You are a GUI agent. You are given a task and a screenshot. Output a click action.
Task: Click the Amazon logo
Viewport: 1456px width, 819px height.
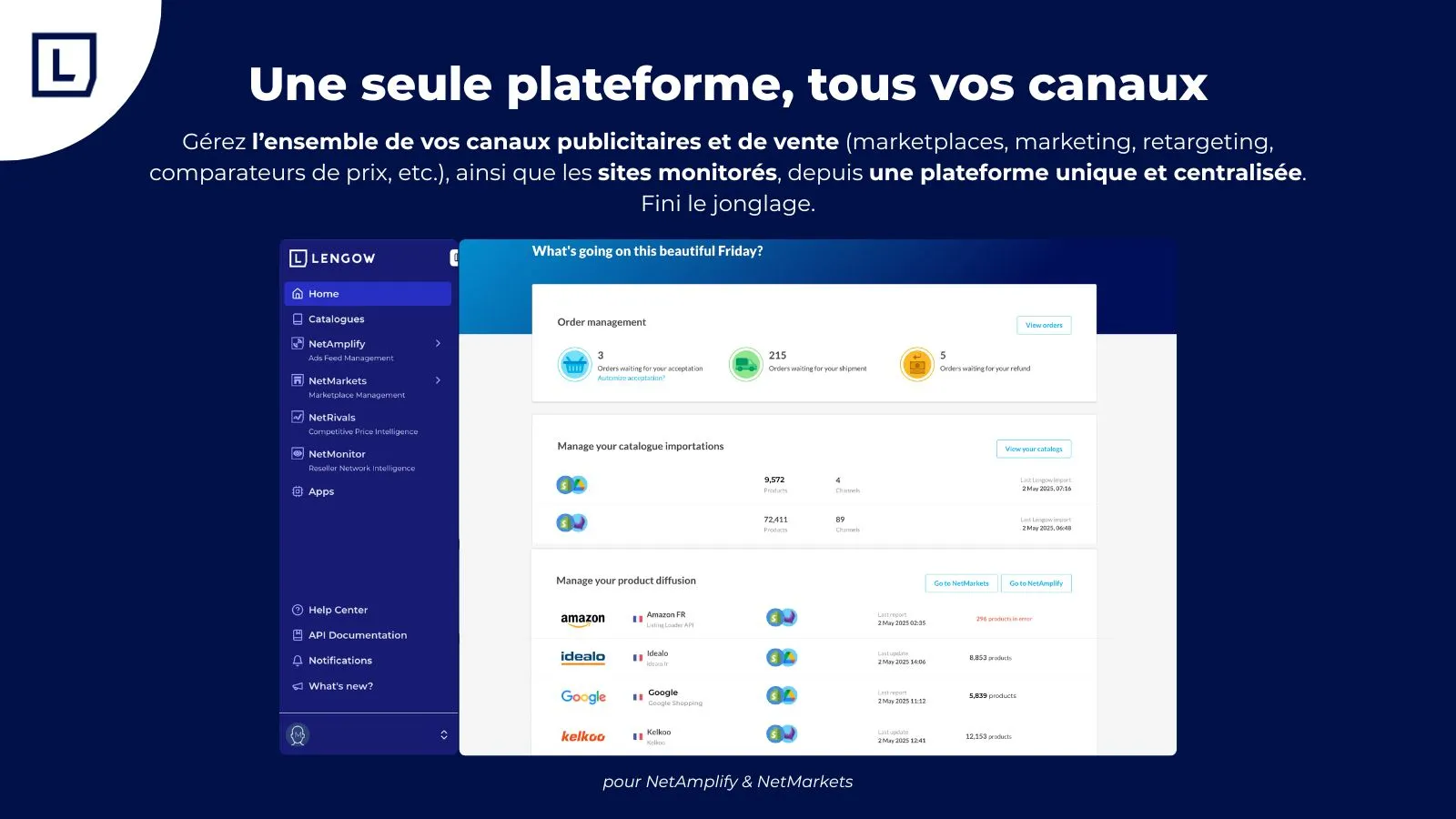click(x=582, y=619)
